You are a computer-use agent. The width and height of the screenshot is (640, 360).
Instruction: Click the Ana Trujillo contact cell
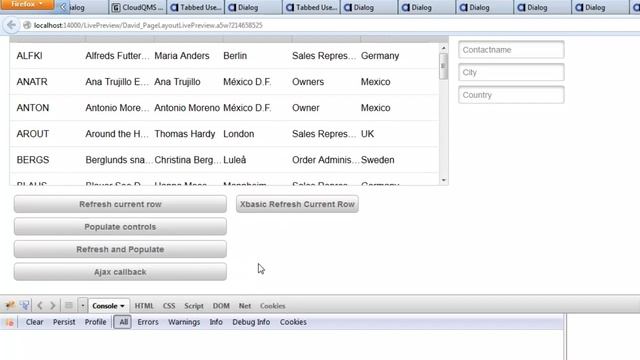coord(177,82)
